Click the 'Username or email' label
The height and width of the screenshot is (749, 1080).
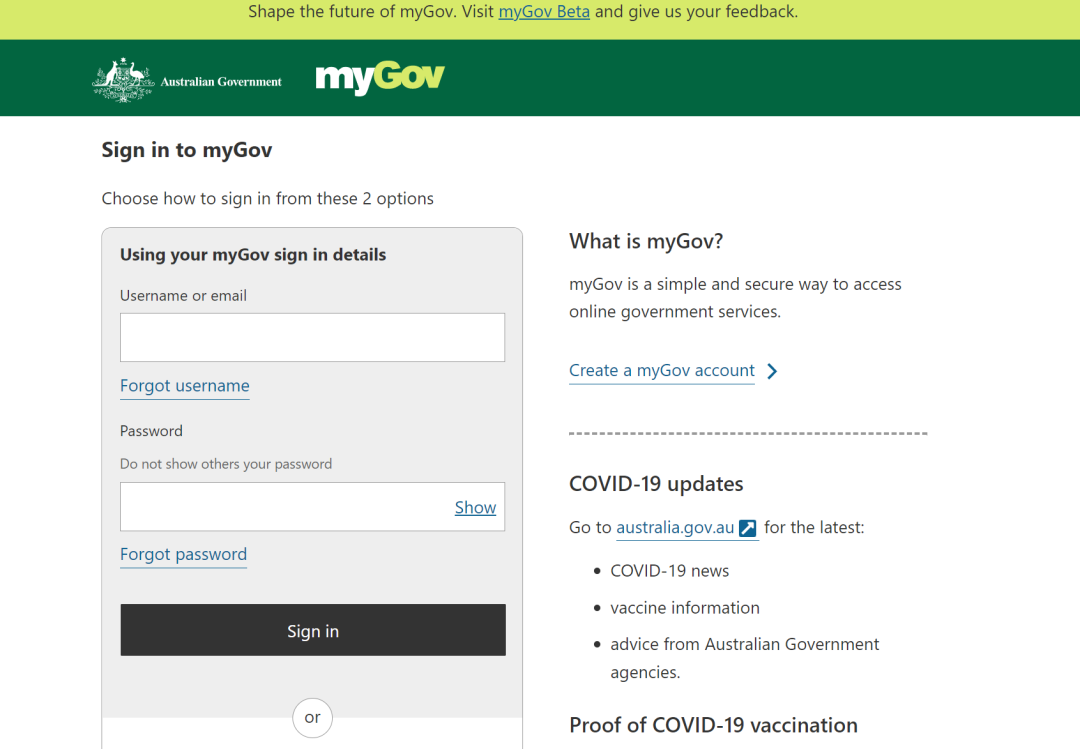pyautogui.click(x=183, y=296)
